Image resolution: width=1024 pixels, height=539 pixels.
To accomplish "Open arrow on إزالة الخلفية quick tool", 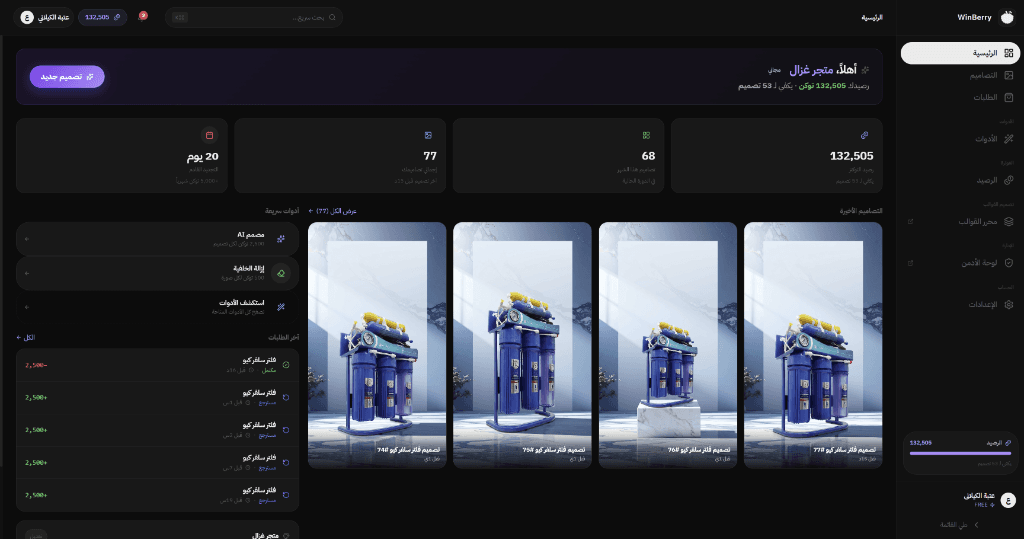I will pyautogui.click(x=27, y=273).
